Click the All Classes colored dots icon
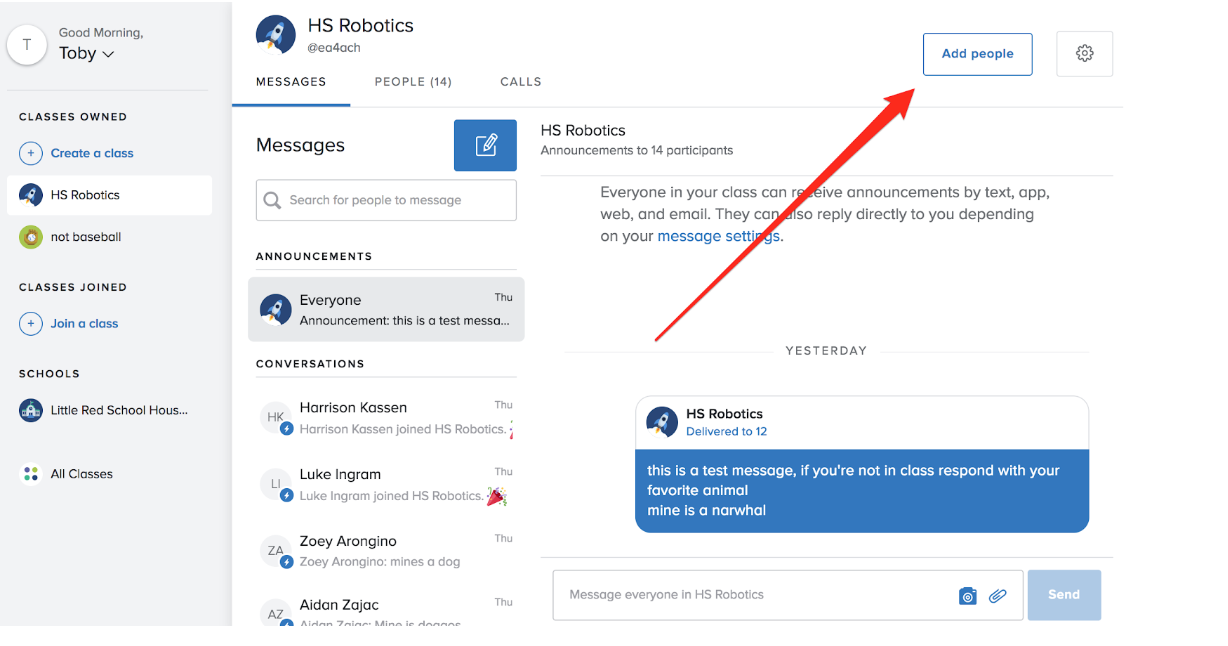This screenshot has width=1228, height=646. 31,474
